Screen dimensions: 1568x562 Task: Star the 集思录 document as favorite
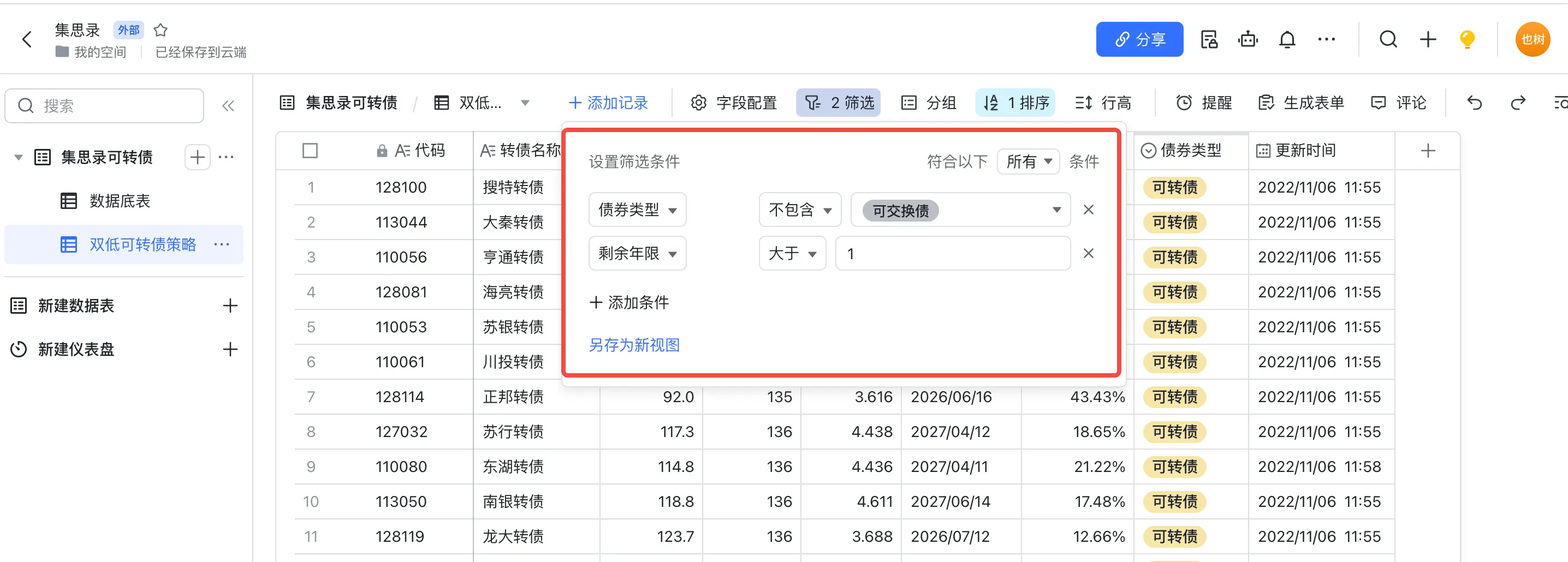[161, 30]
